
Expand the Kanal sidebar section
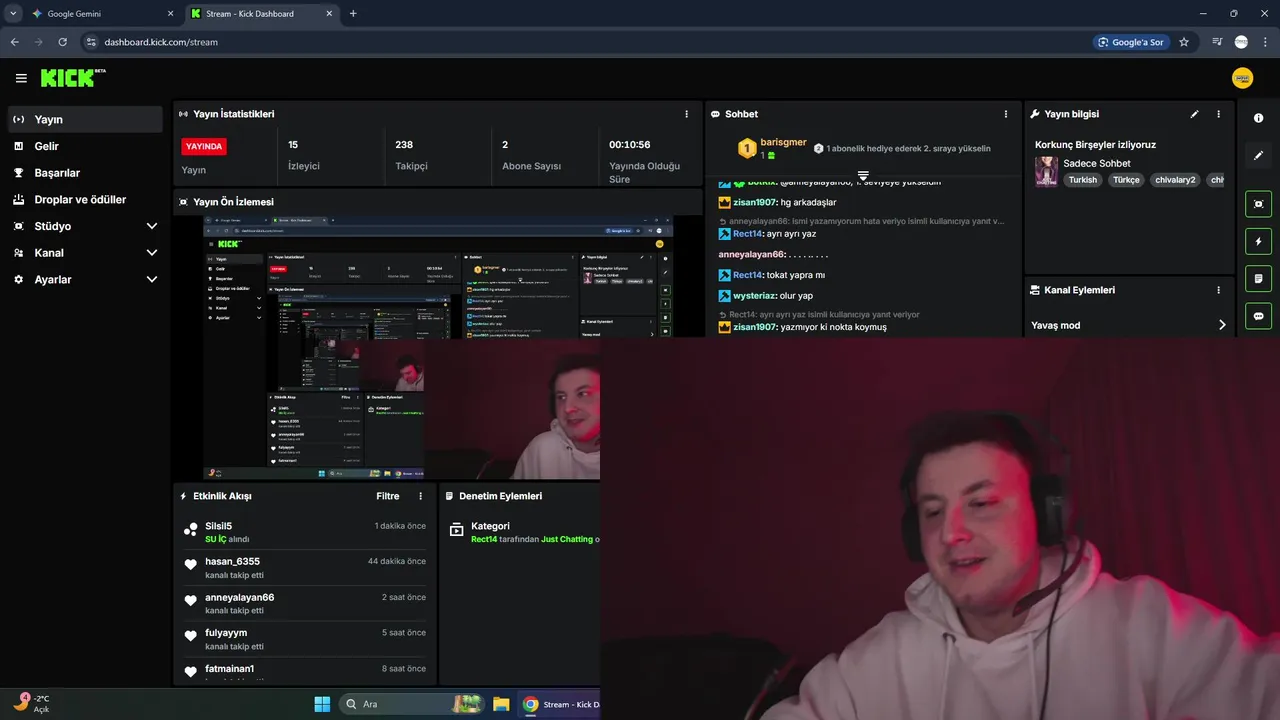coord(85,253)
